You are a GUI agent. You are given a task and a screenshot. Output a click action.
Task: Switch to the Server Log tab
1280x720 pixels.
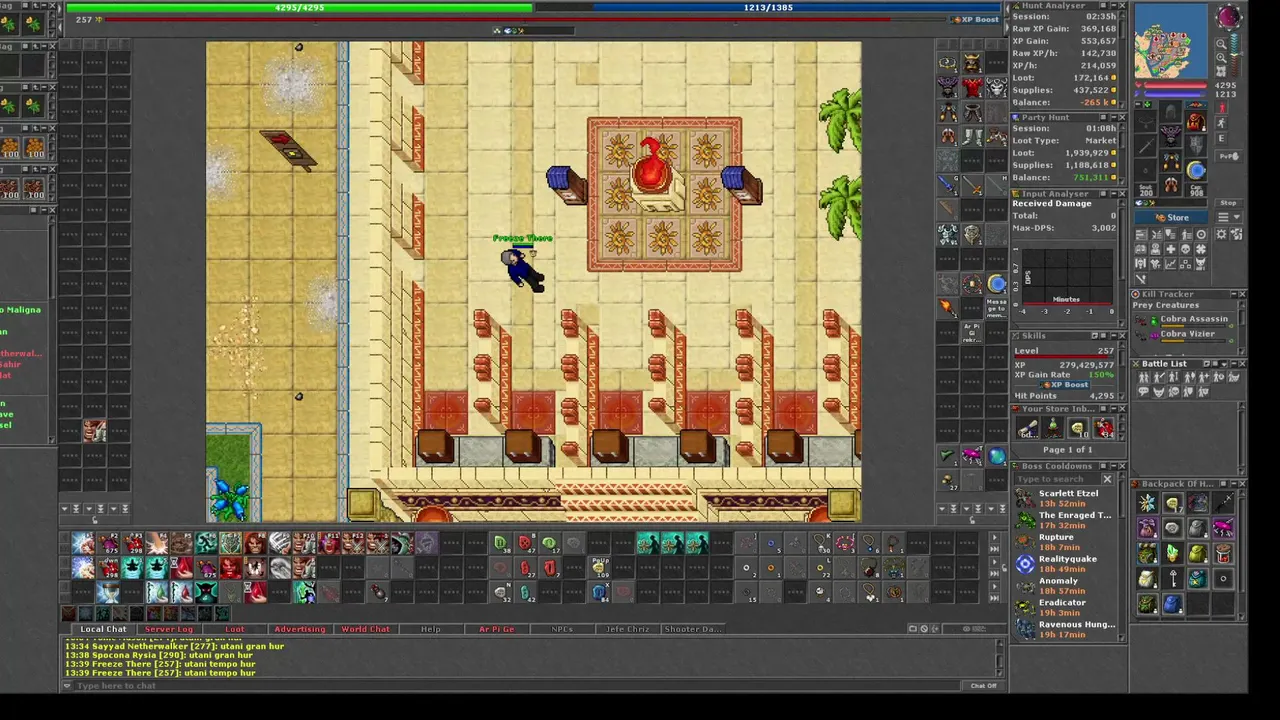[x=169, y=629]
